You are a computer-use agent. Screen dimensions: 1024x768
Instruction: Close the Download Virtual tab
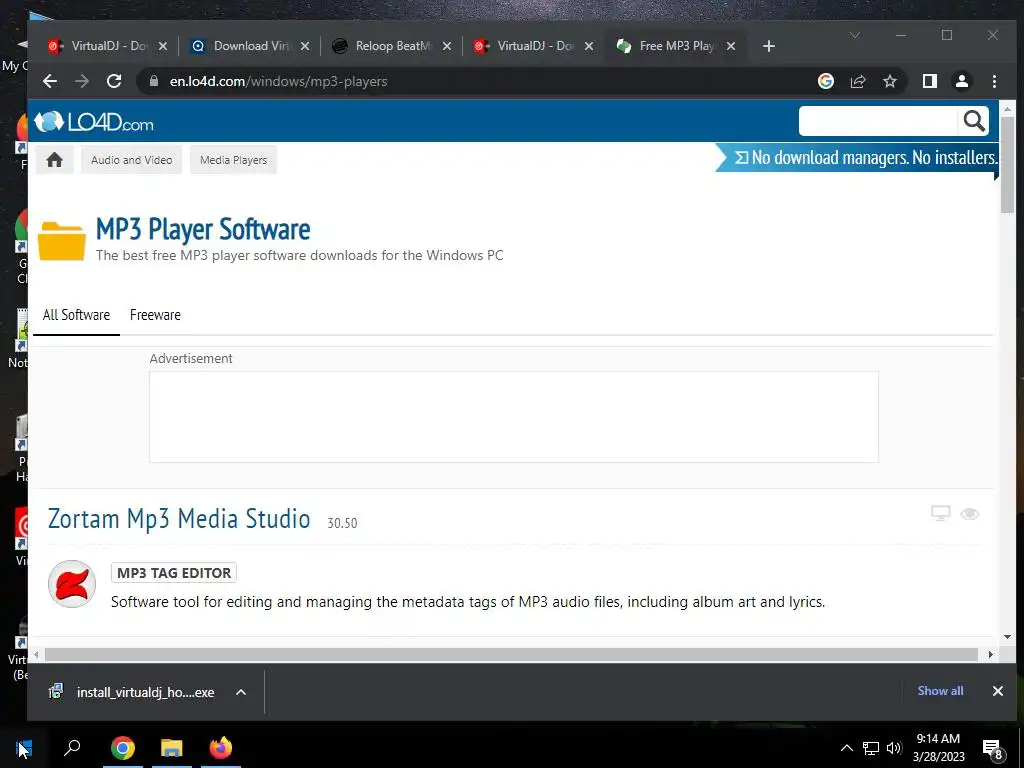tap(305, 46)
